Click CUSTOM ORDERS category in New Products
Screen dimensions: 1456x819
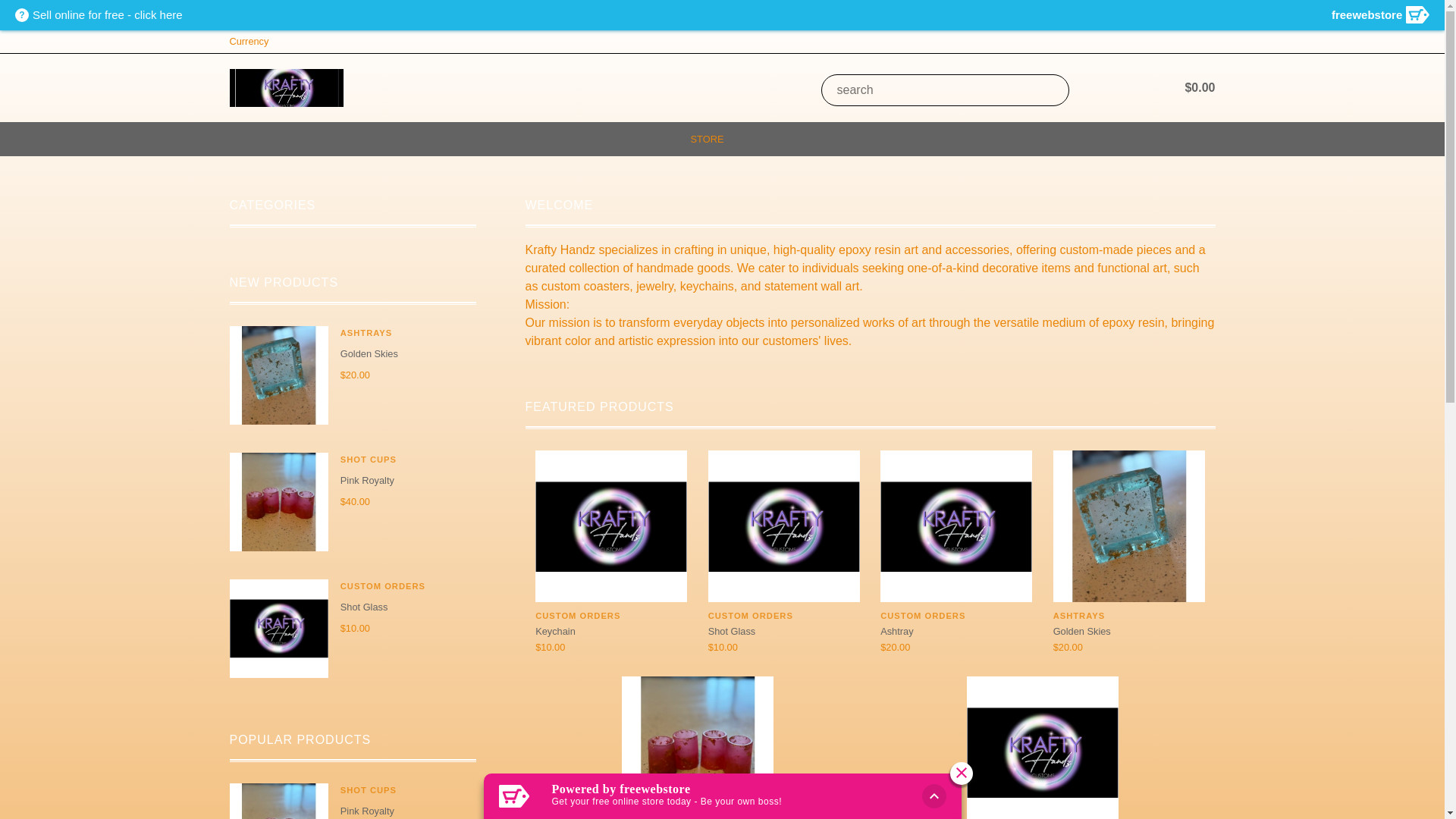(x=382, y=586)
